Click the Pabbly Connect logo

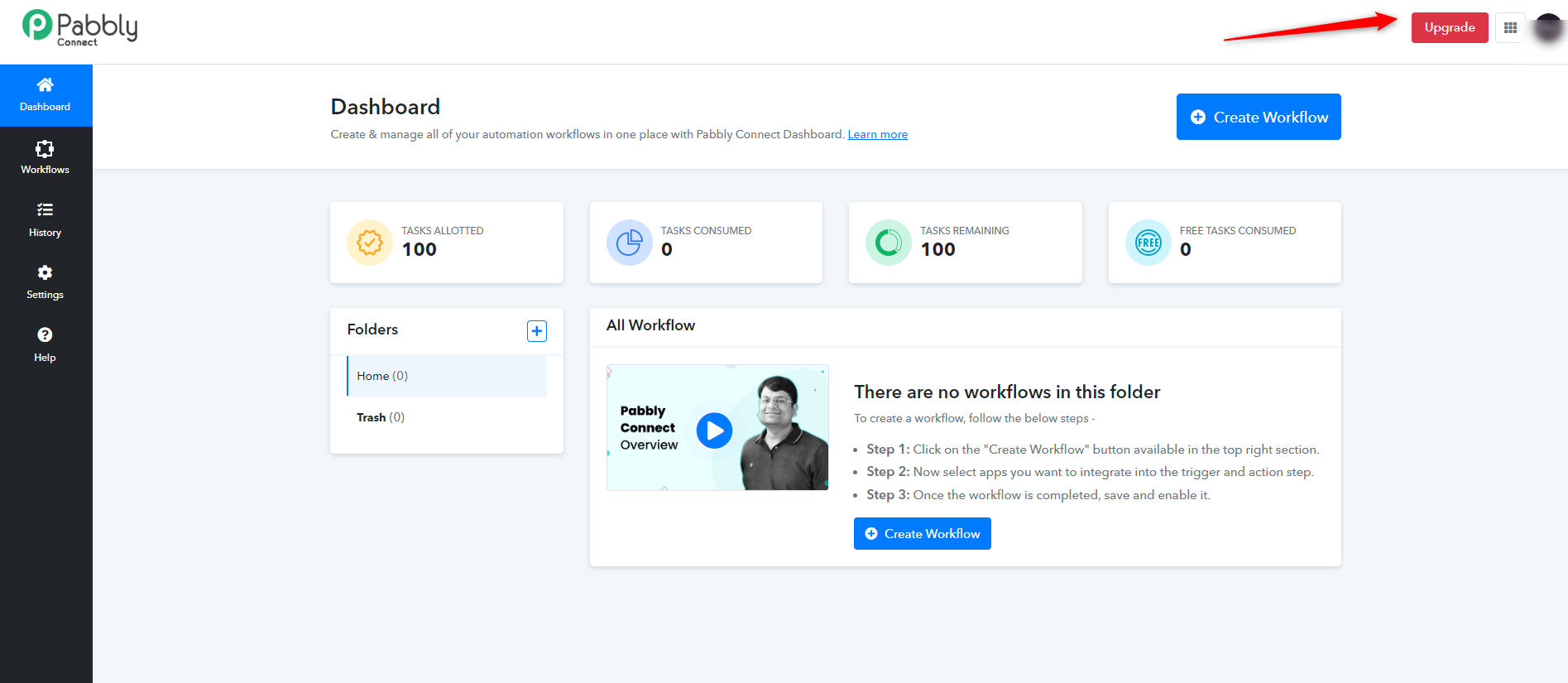pyautogui.click(x=79, y=27)
